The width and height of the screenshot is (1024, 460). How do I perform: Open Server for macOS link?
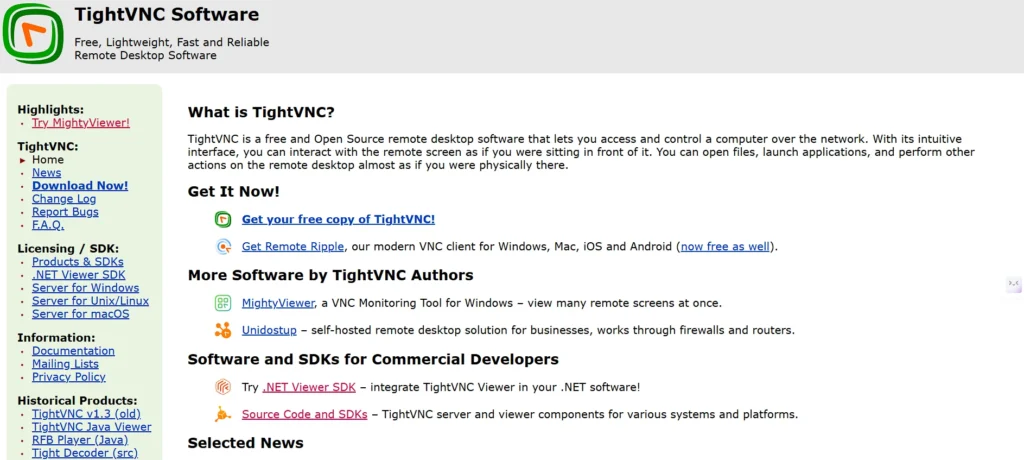coord(81,314)
